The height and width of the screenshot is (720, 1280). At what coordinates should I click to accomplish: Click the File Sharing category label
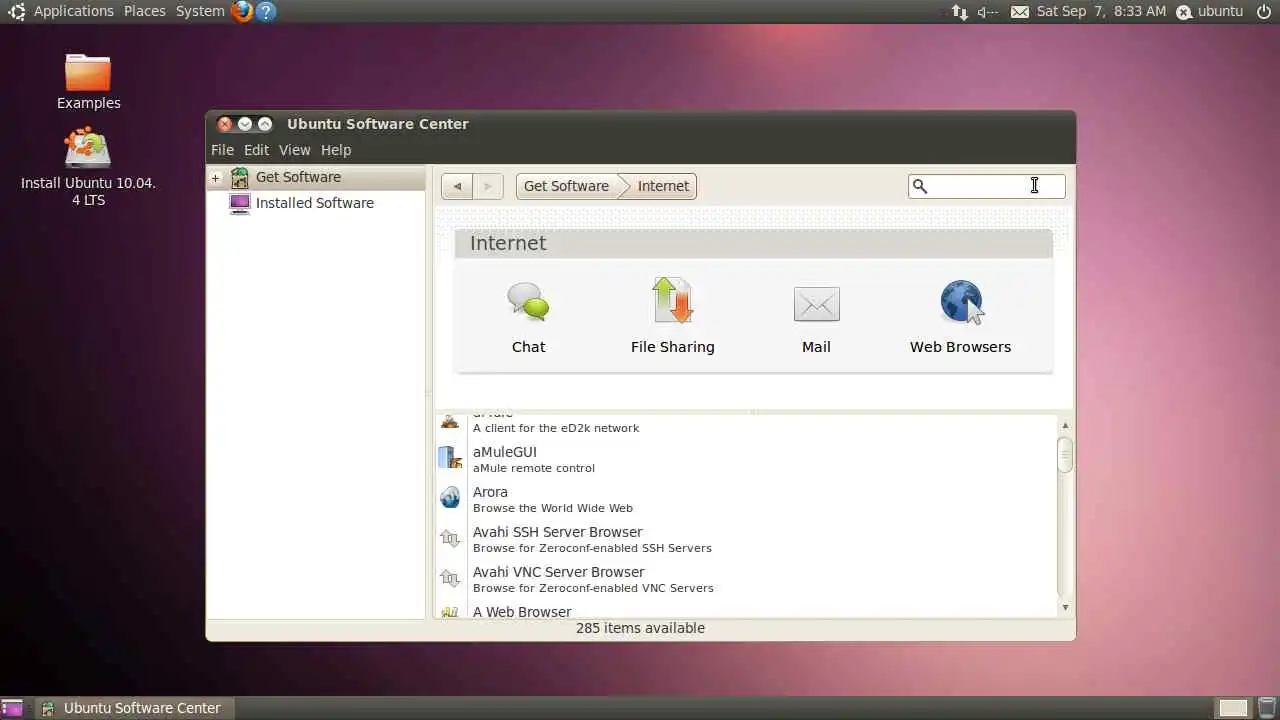tap(672, 347)
